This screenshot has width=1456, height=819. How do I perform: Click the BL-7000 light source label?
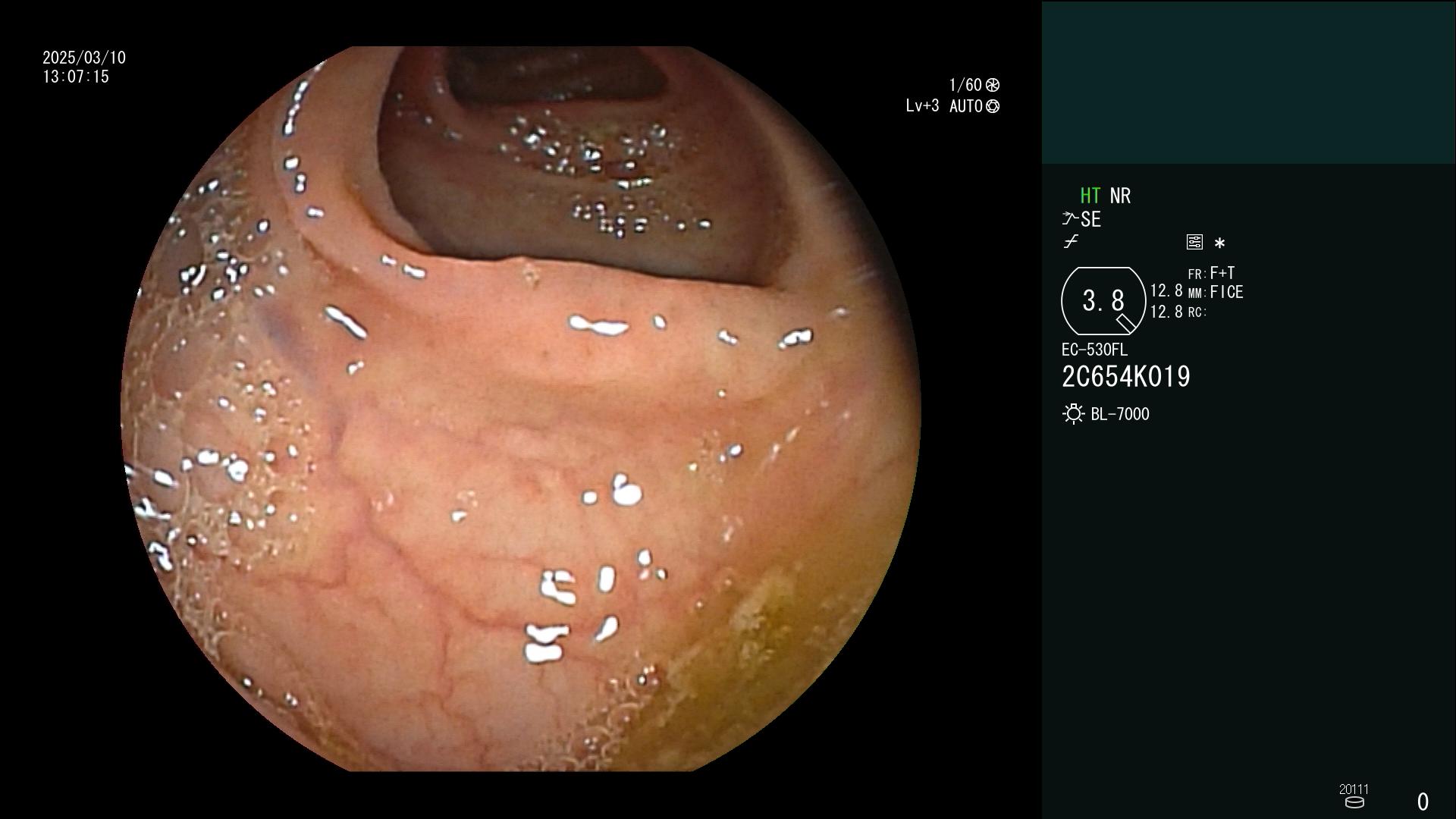tap(1120, 414)
